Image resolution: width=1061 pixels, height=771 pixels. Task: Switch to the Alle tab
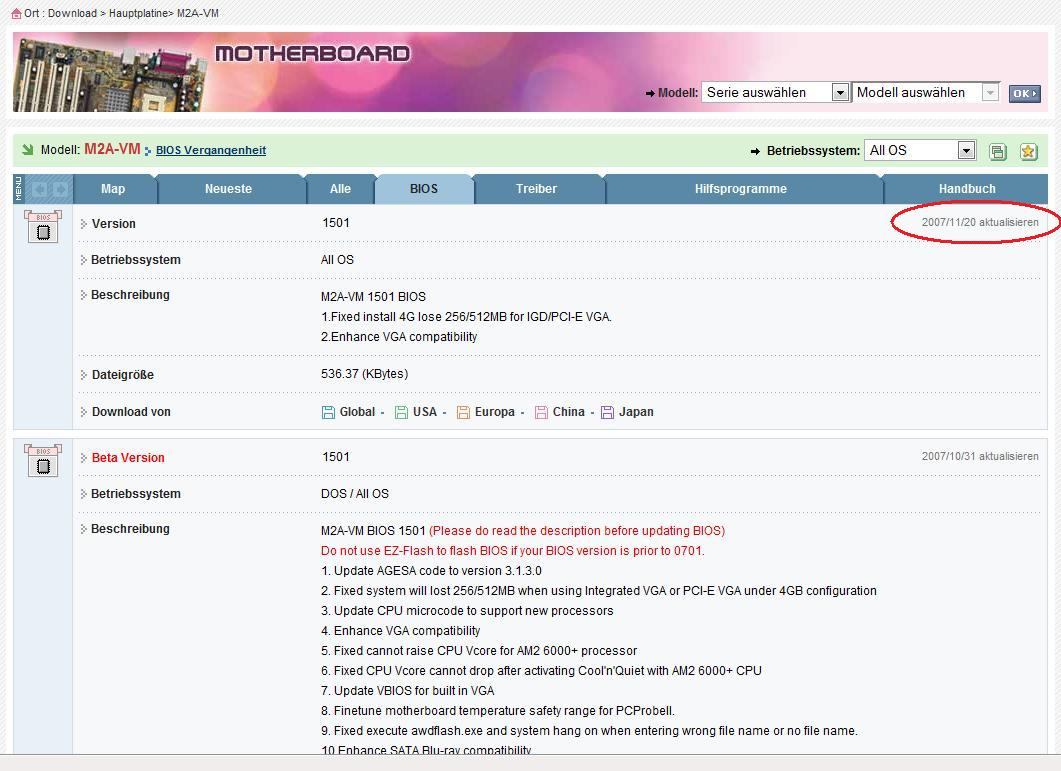click(340, 189)
